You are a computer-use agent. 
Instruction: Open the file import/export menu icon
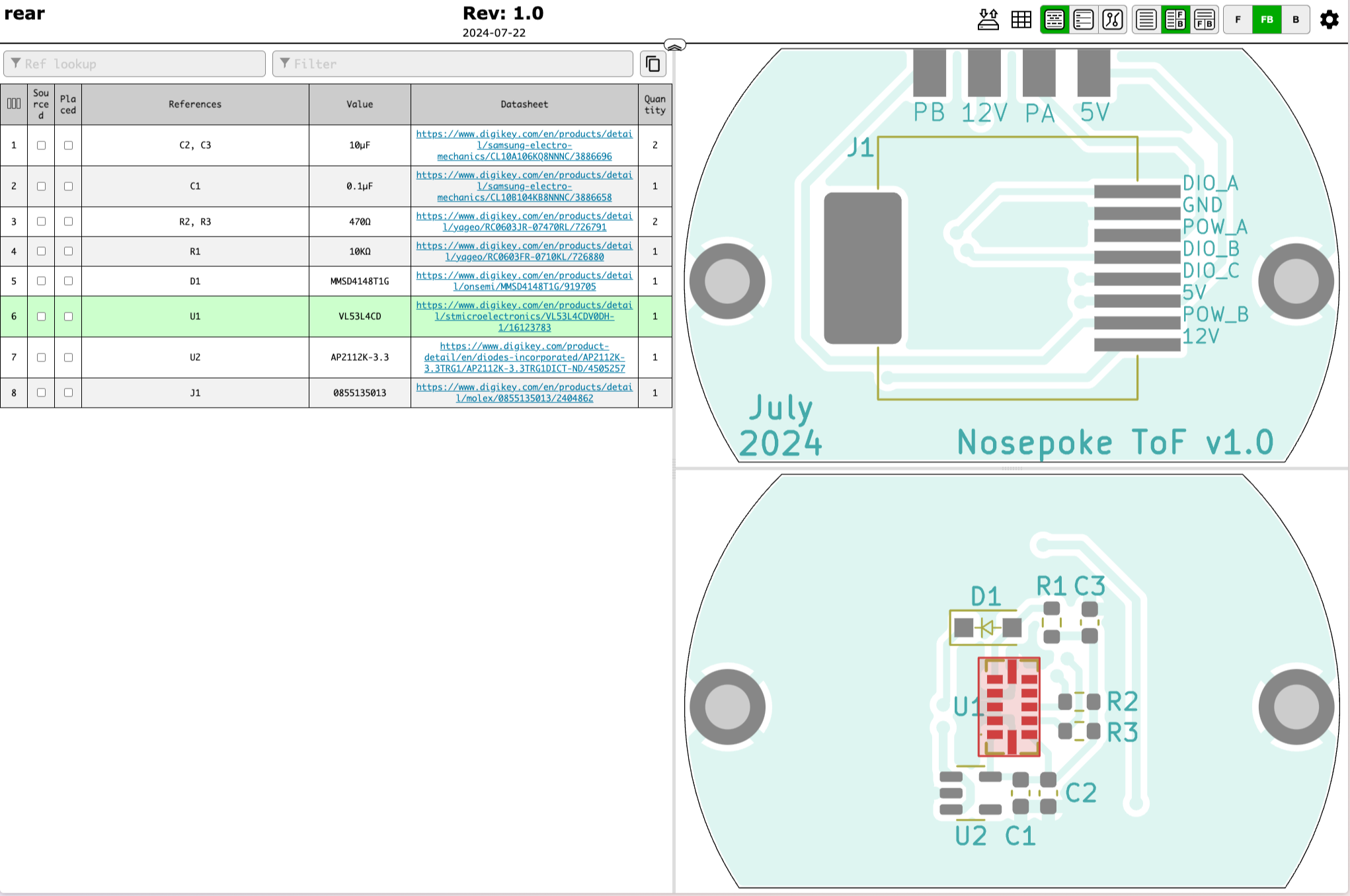click(988, 20)
